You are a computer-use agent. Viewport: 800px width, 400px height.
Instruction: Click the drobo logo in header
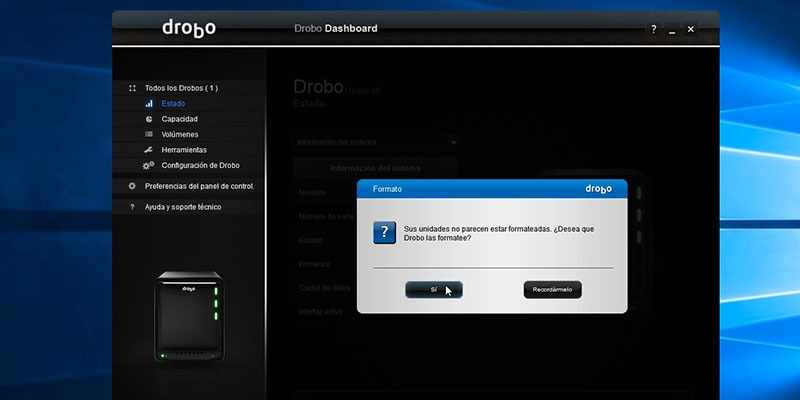pyautogui.click(x=189, y=29)
